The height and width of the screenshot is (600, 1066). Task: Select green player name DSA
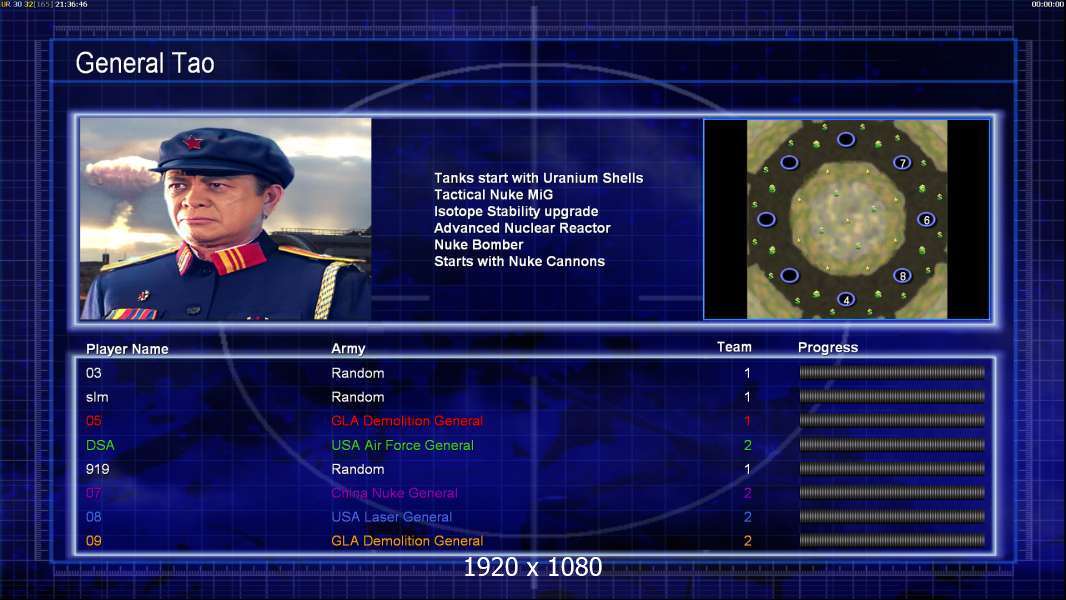point(100,445)
